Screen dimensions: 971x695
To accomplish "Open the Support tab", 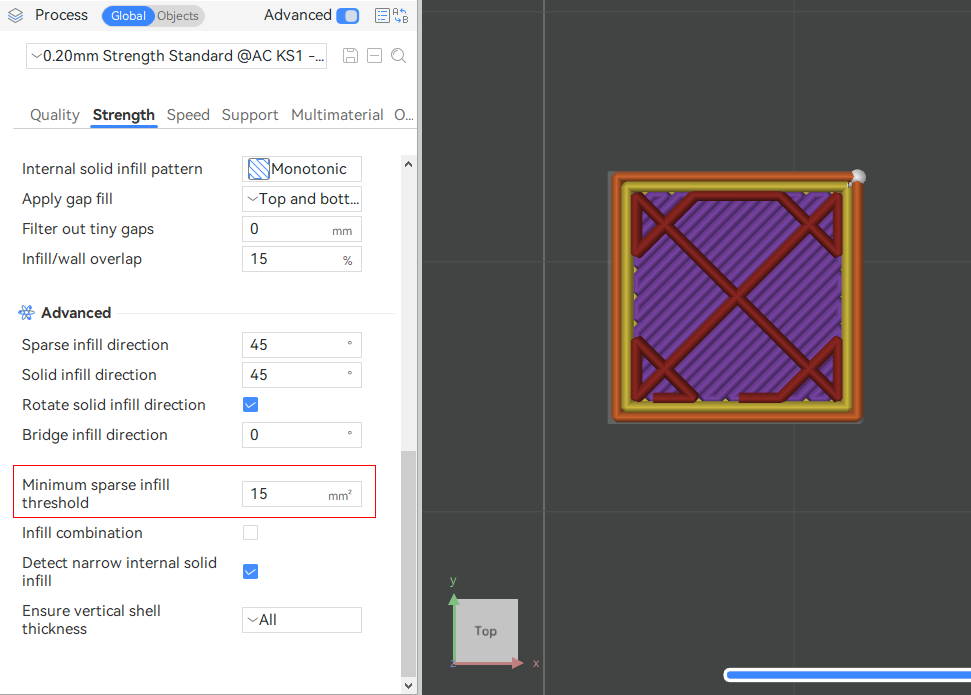I will [x=250, y=115].
